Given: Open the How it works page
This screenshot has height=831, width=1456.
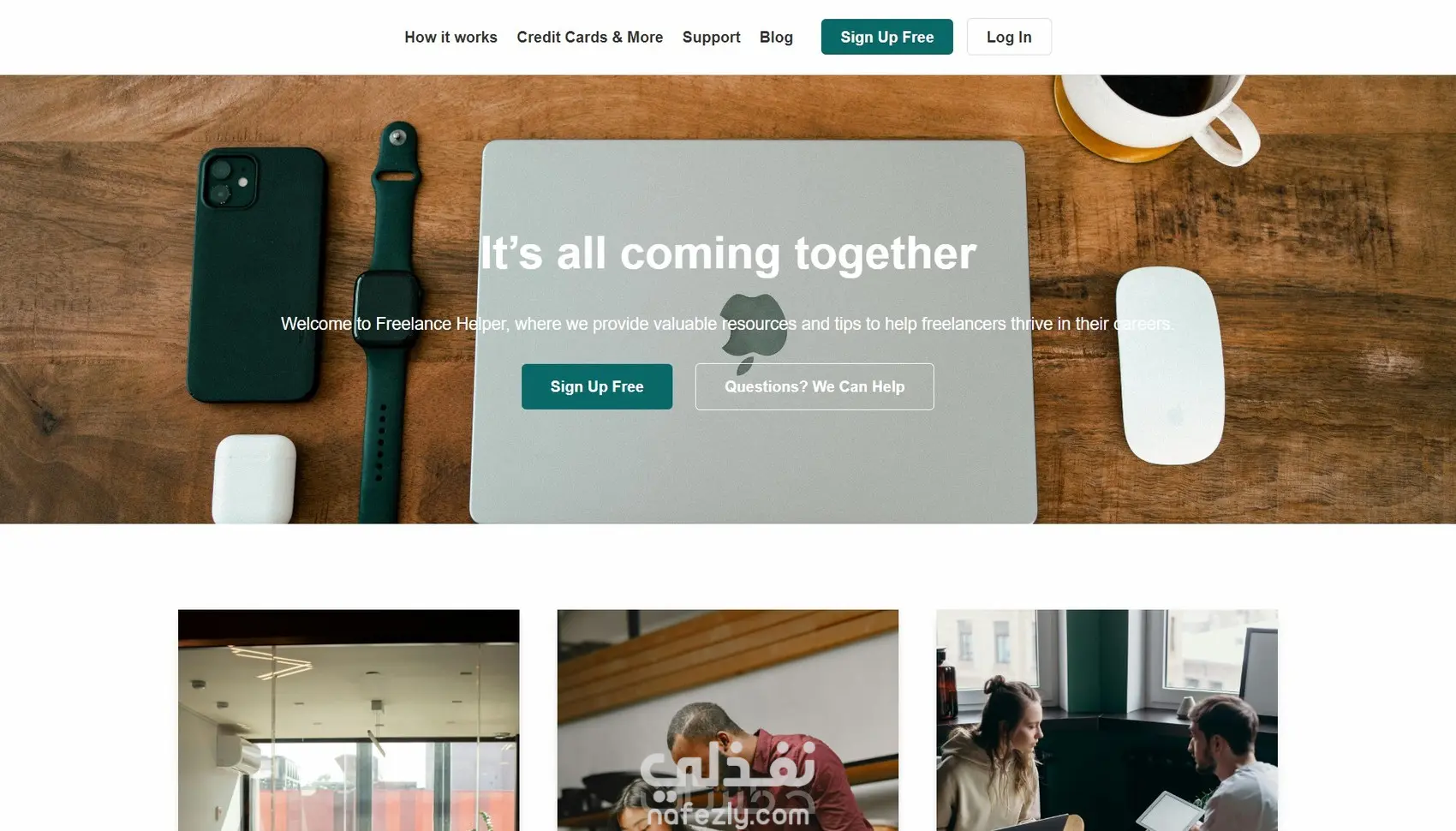Looking at the screenshot, I should point(451,37).
